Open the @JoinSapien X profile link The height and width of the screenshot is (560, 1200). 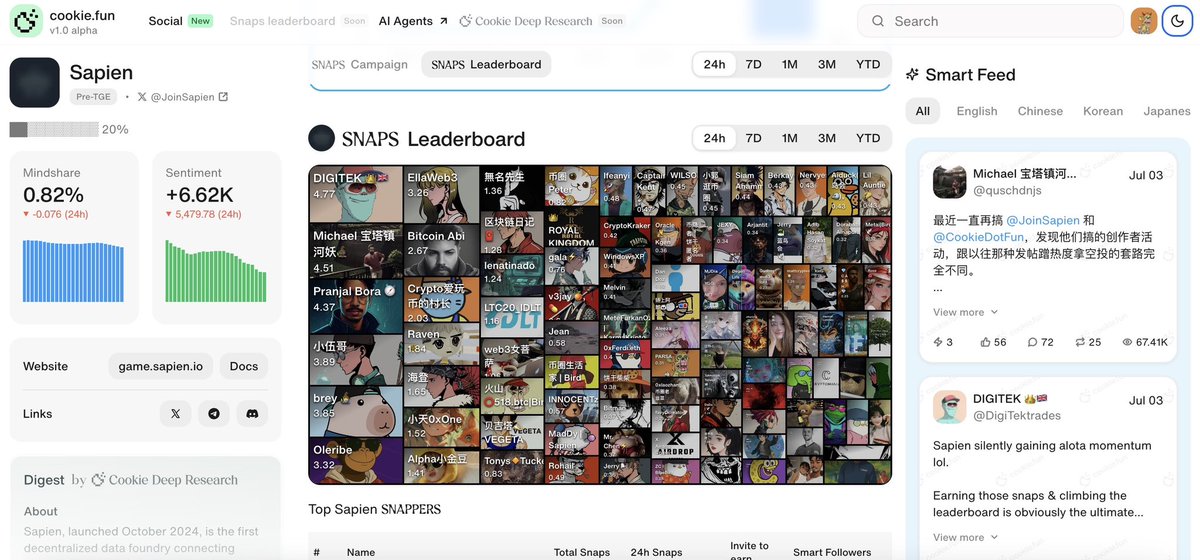[x=182, y=97]
